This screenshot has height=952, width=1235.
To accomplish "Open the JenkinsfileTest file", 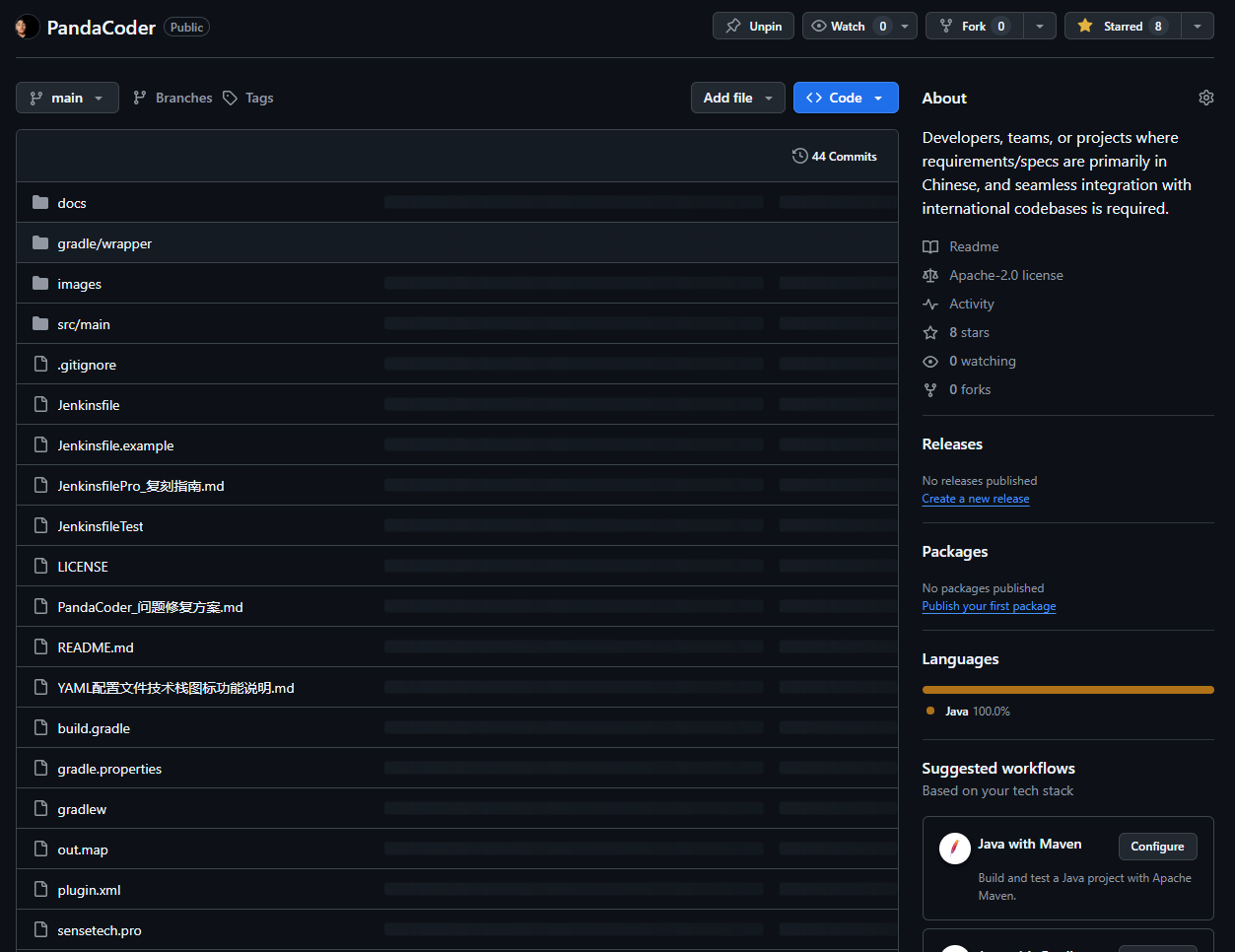I will pos(101,526).
